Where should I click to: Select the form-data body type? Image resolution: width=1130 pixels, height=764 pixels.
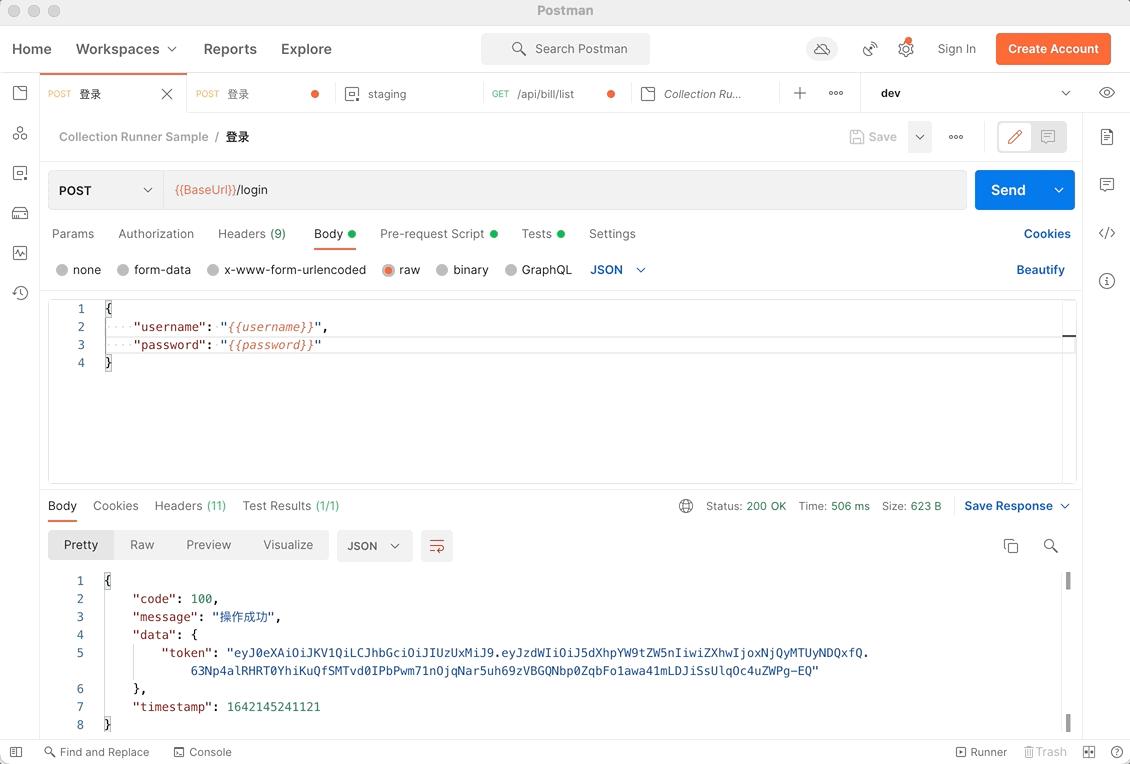pyautogui.click(x=152, y=269)
